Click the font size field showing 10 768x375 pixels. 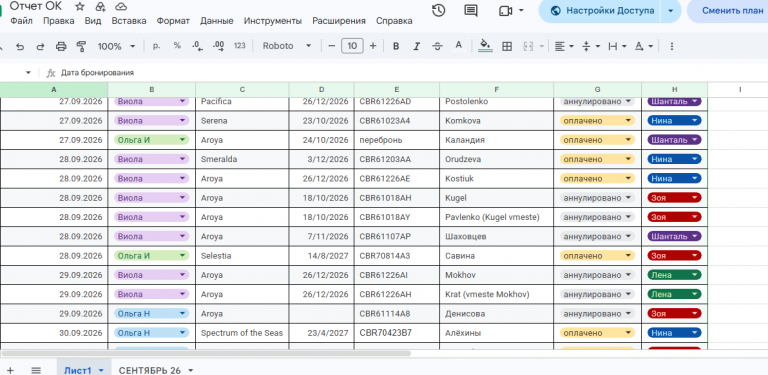coord(352,46)
